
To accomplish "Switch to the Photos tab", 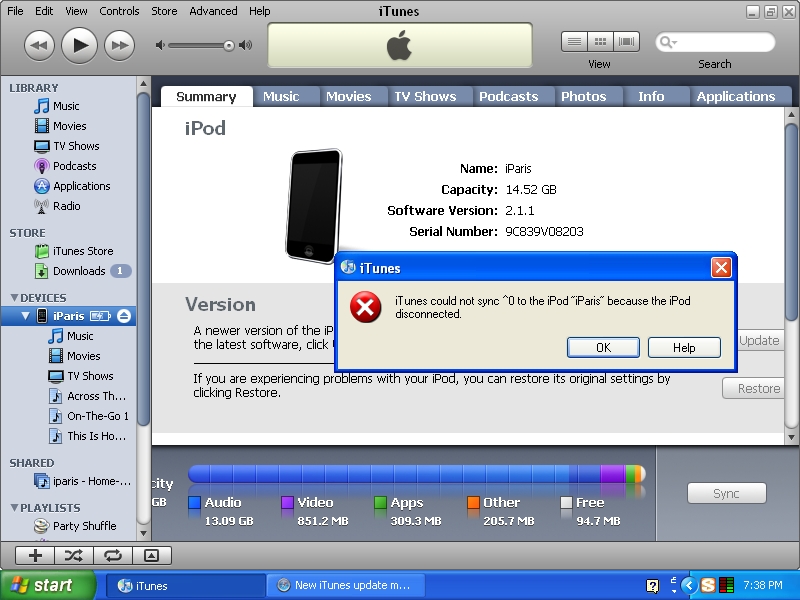I will (584, 96).
